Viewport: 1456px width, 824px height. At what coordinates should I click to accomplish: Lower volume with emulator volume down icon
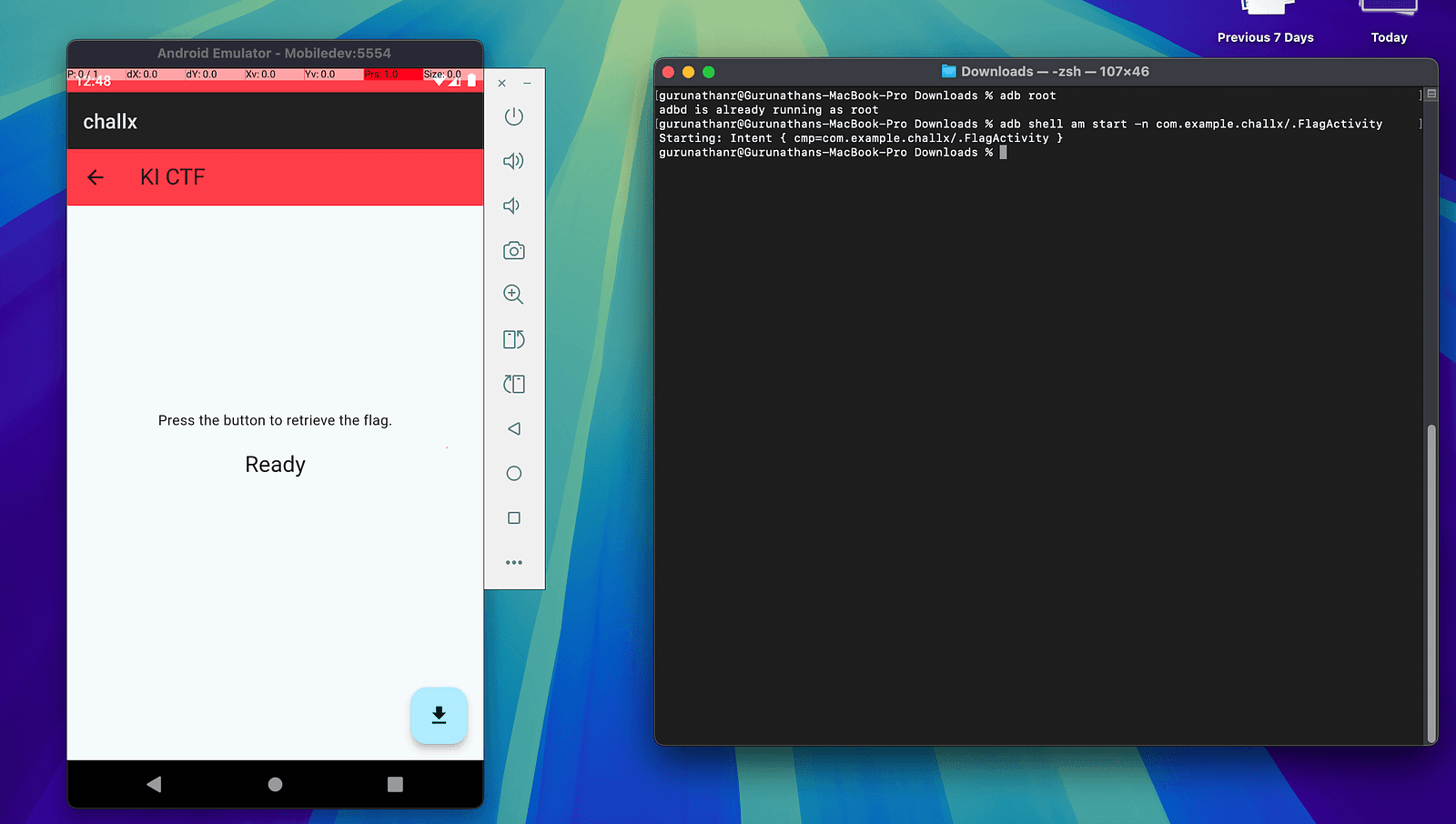pyautogui.click(x=512, y=206)
